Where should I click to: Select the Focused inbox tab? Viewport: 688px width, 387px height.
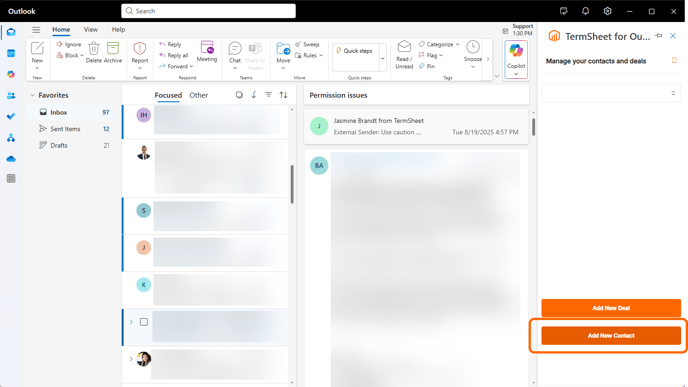click(x=168, y=95)
